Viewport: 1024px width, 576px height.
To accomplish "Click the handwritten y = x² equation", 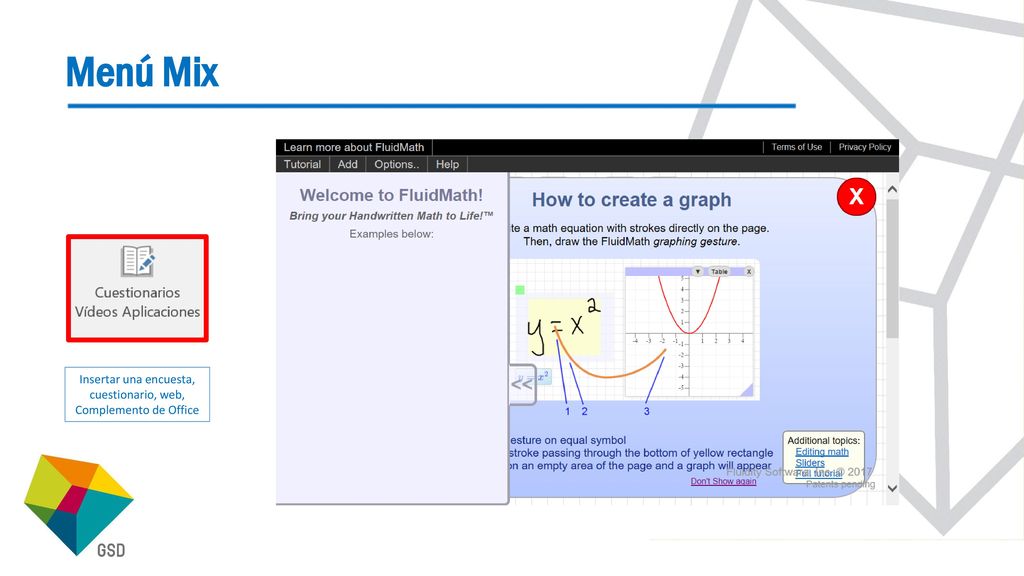I will click(x=564, y=325).
